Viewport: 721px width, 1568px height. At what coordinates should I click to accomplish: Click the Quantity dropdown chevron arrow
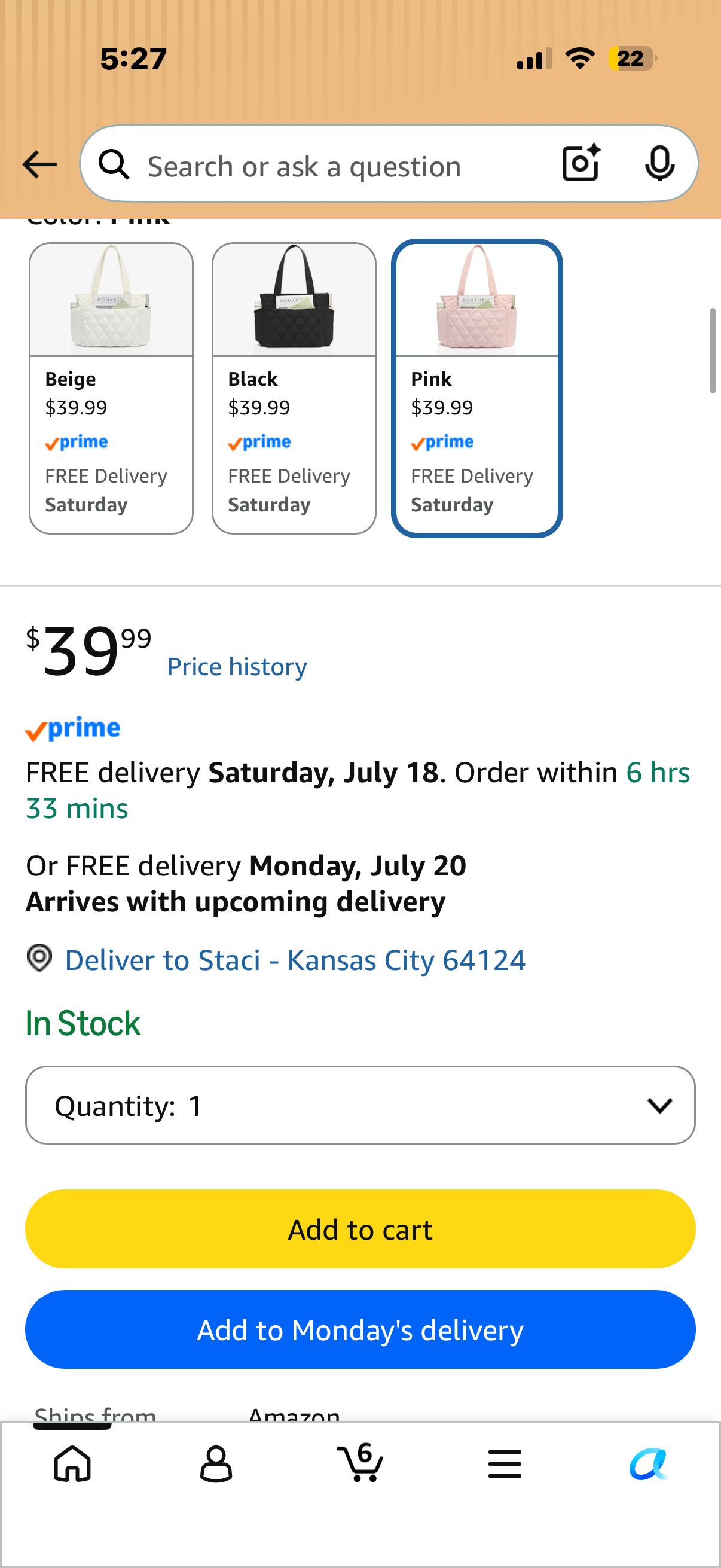(x=660, y=1105)
